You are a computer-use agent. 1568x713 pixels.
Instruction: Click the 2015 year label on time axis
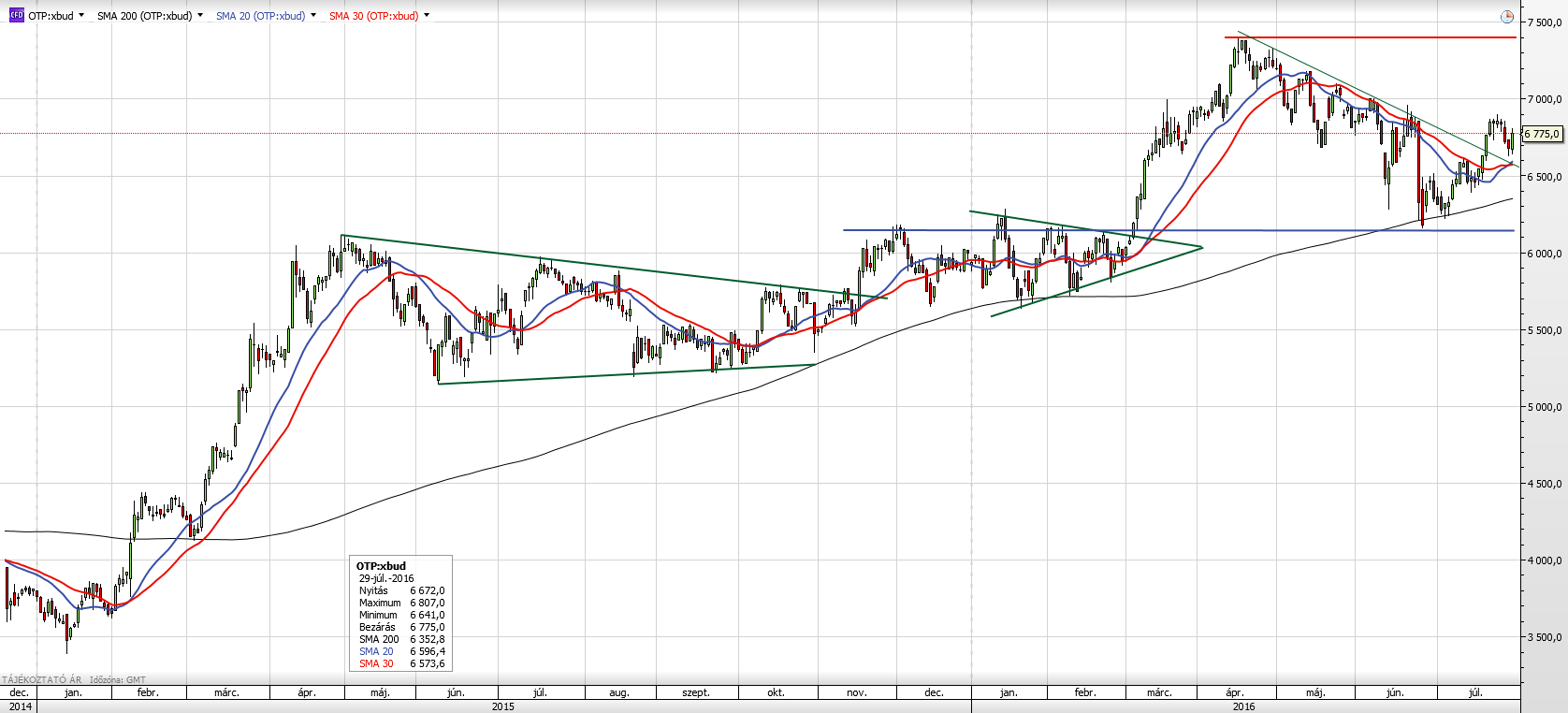[503, 706]
